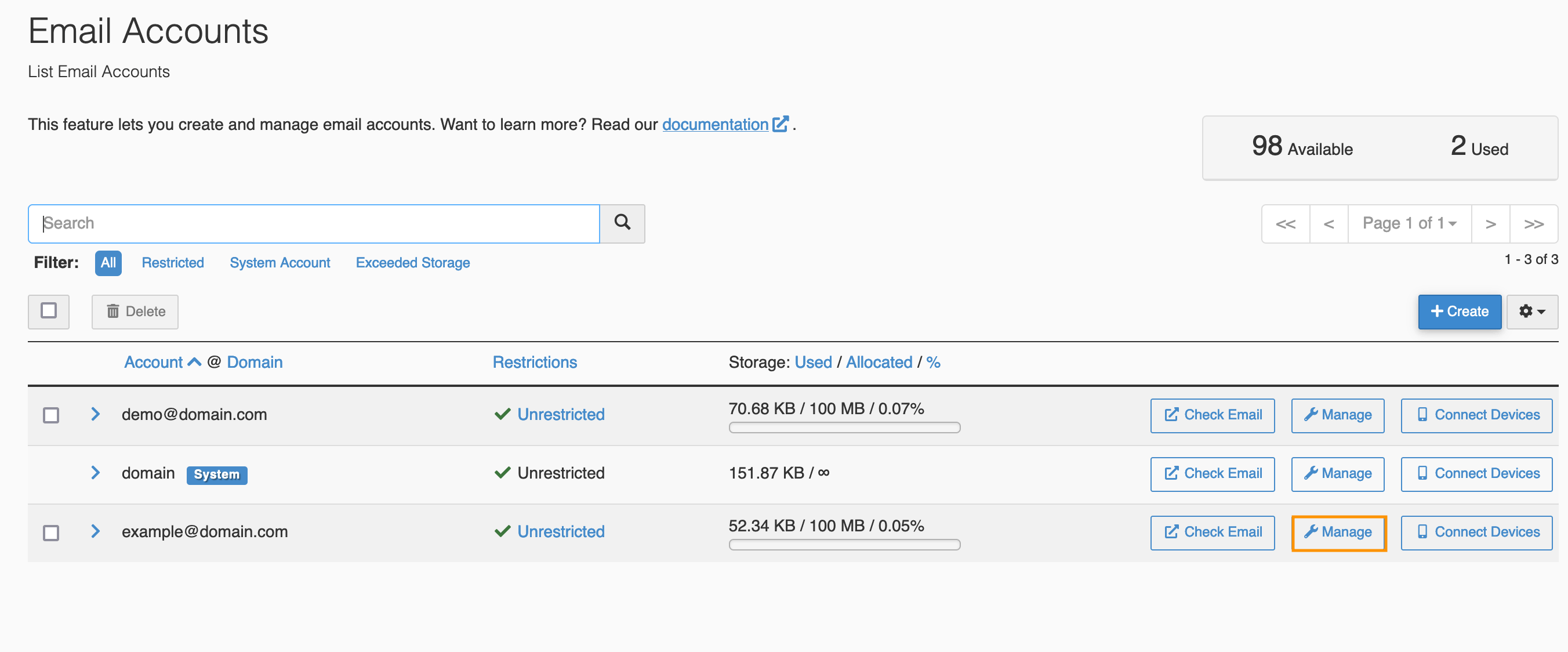
Task: Click the external link icon after documentation
Action: click(x=781, y=124)
